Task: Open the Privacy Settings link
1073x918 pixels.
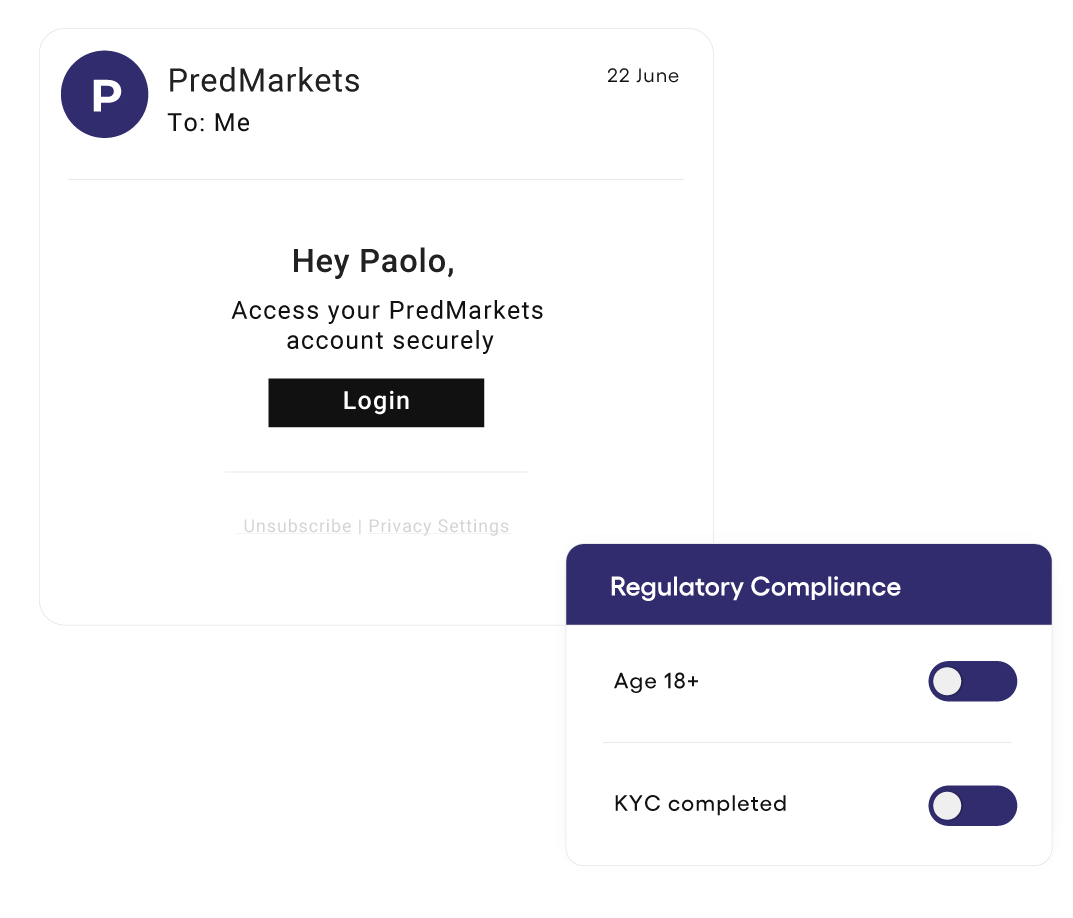Action: [x=438, y=526]
